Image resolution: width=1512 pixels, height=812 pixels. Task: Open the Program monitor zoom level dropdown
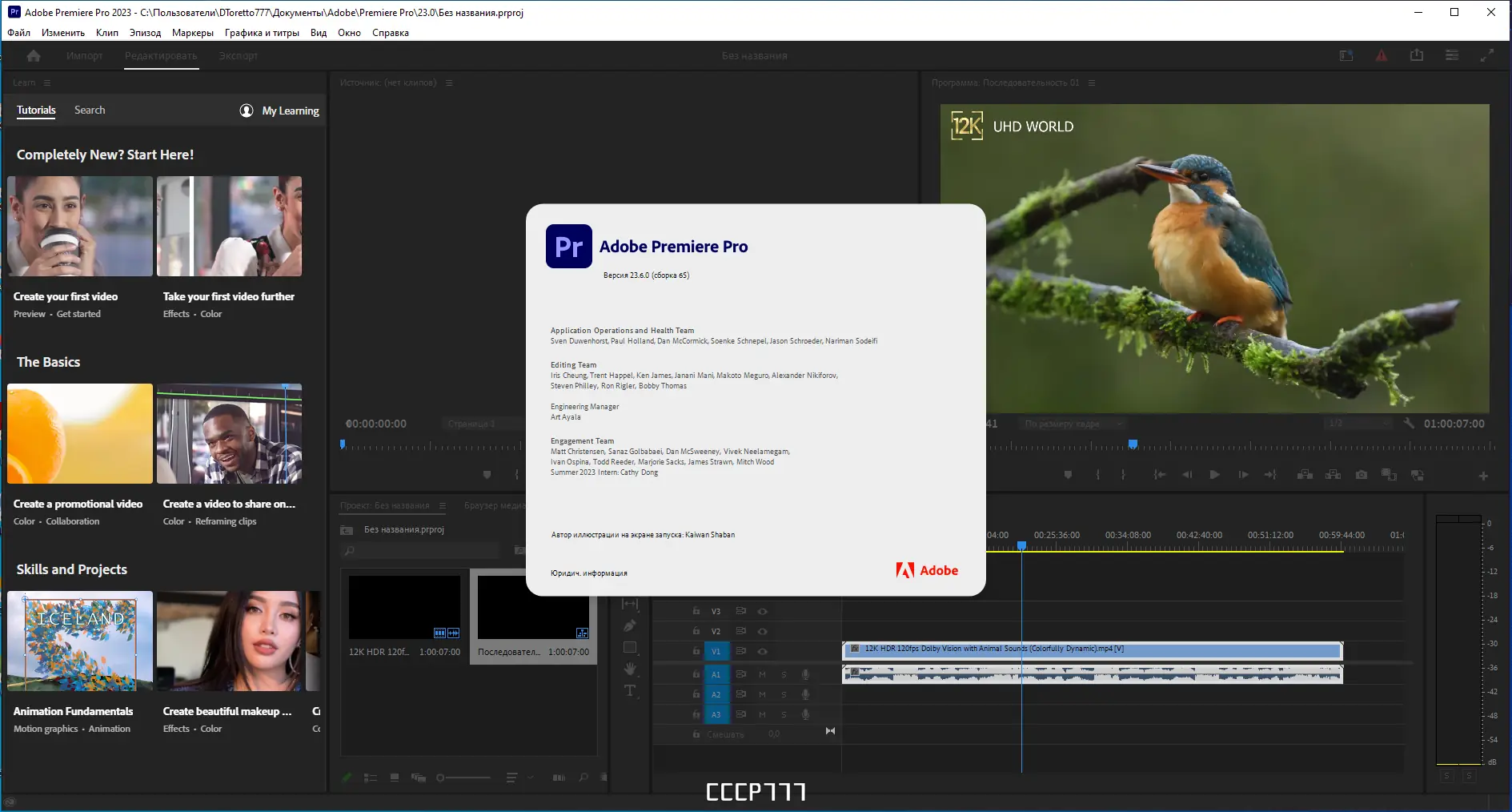tap(1073, 424)
